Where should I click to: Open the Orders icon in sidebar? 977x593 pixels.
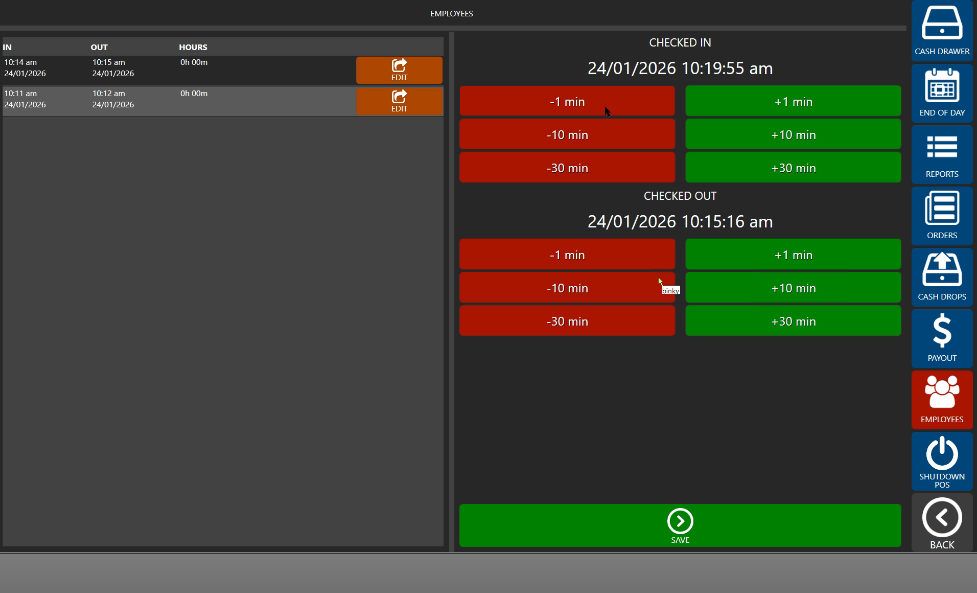tap(941, 215)
